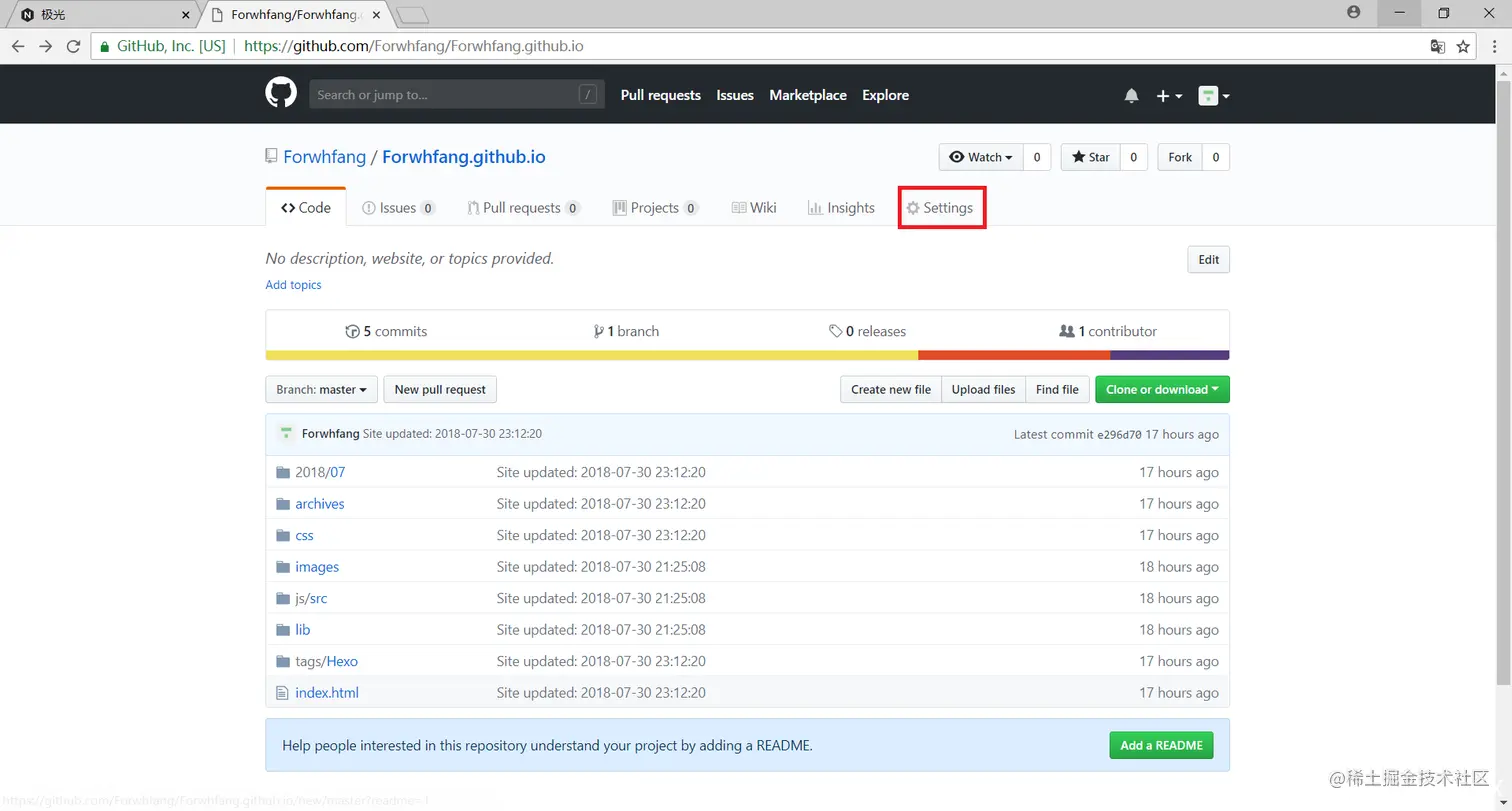Click the 2018/07 folder icon
The width and height of the screenshot is (1512, 811).
(283, 472)
